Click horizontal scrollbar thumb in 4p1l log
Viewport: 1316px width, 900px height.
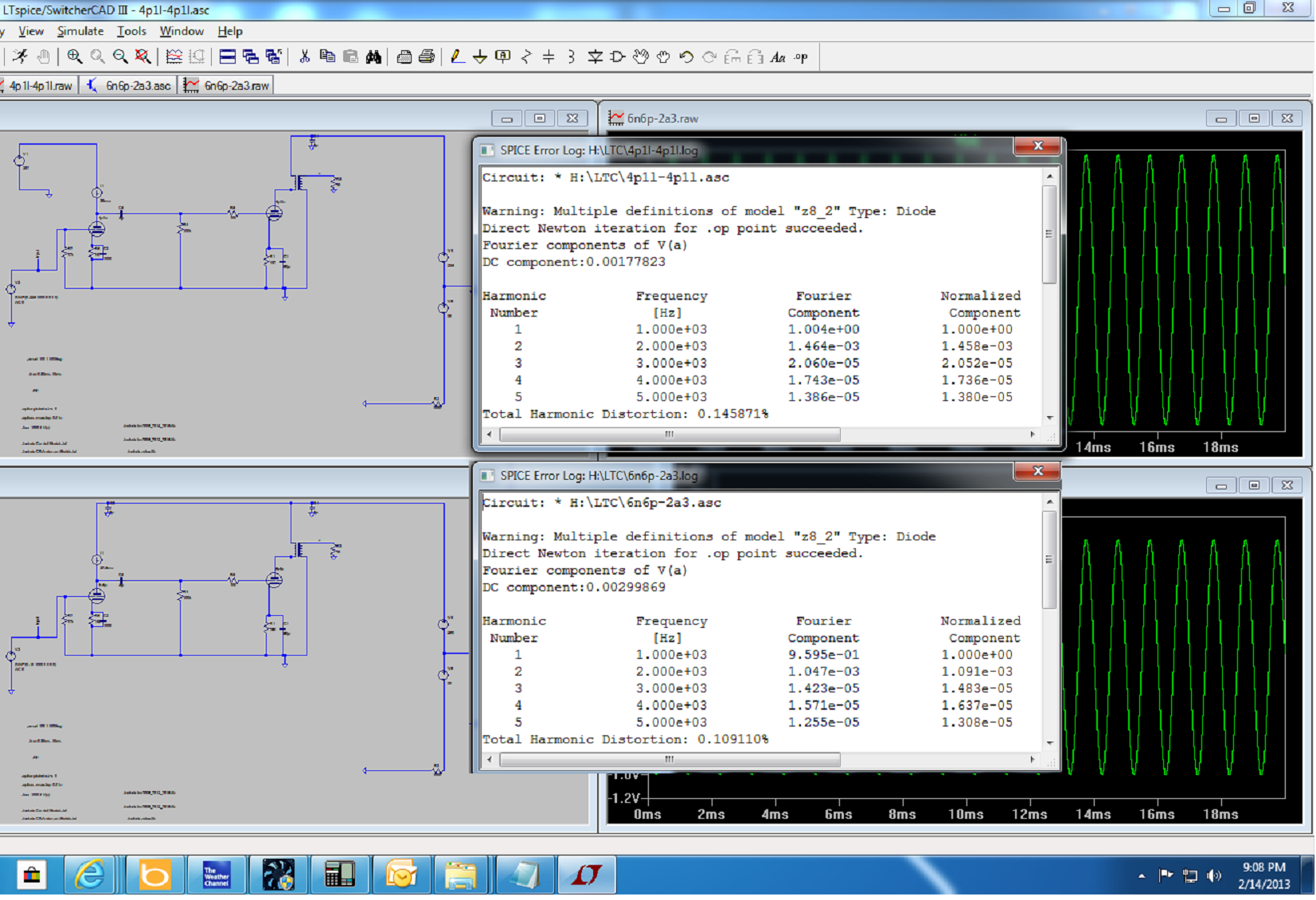669,434
